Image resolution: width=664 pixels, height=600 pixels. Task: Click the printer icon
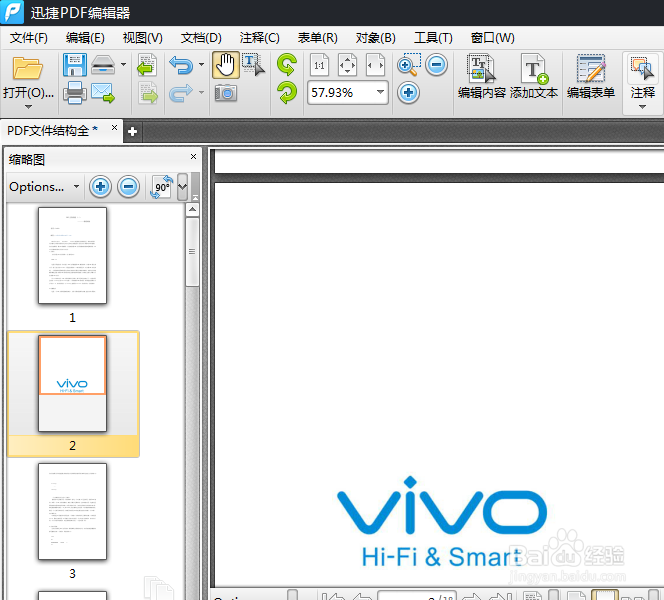pyautogui.click(x=75, y=93)
